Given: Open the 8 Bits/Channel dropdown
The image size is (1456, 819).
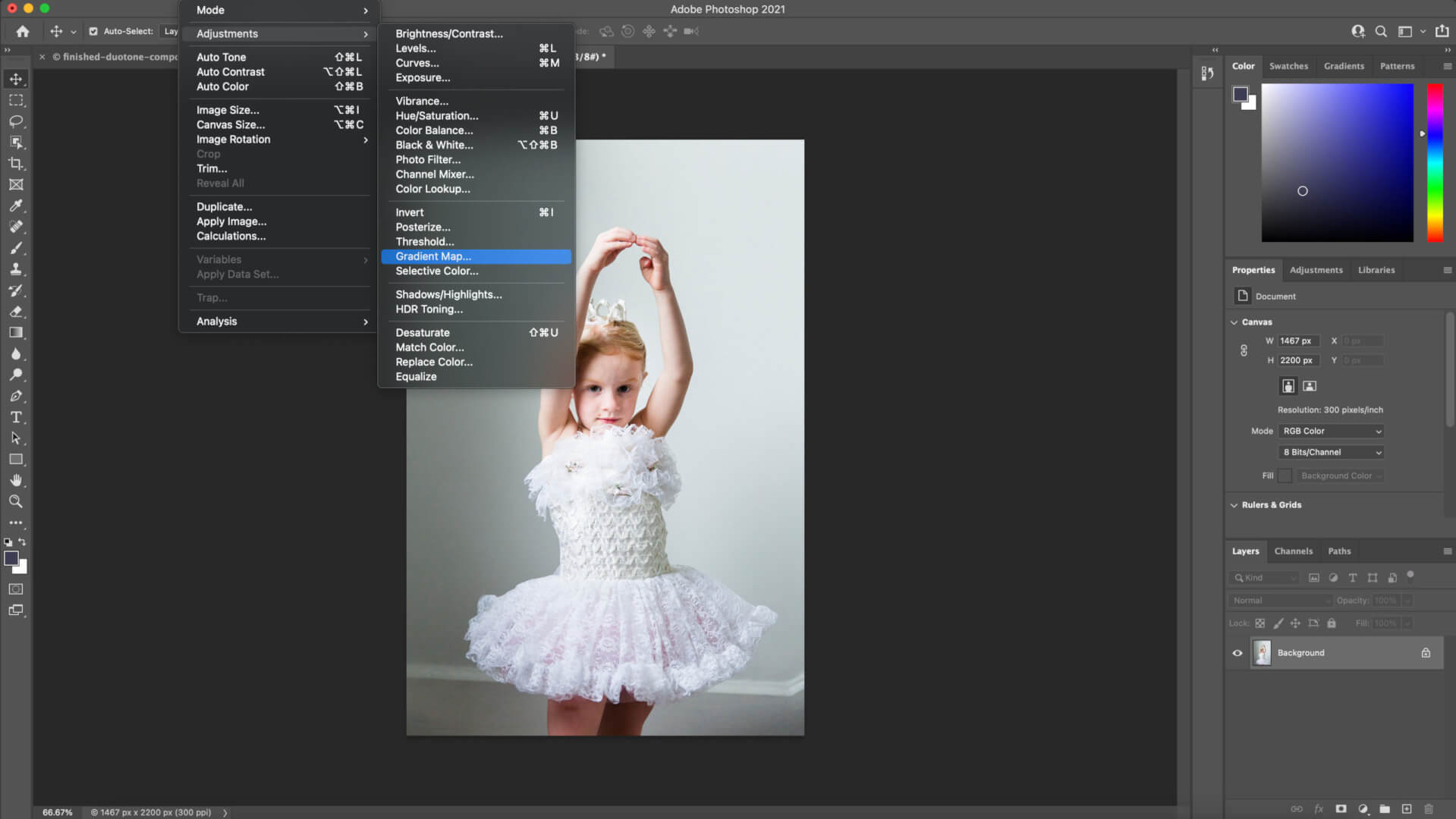Looking at the screenshot, I should [x=1332, y=452].
